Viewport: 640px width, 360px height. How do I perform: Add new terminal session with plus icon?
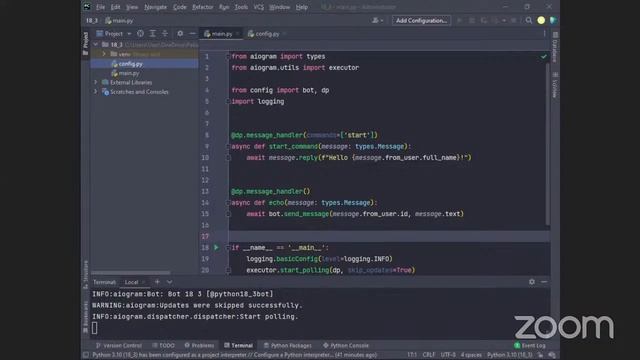pos(157,282)
